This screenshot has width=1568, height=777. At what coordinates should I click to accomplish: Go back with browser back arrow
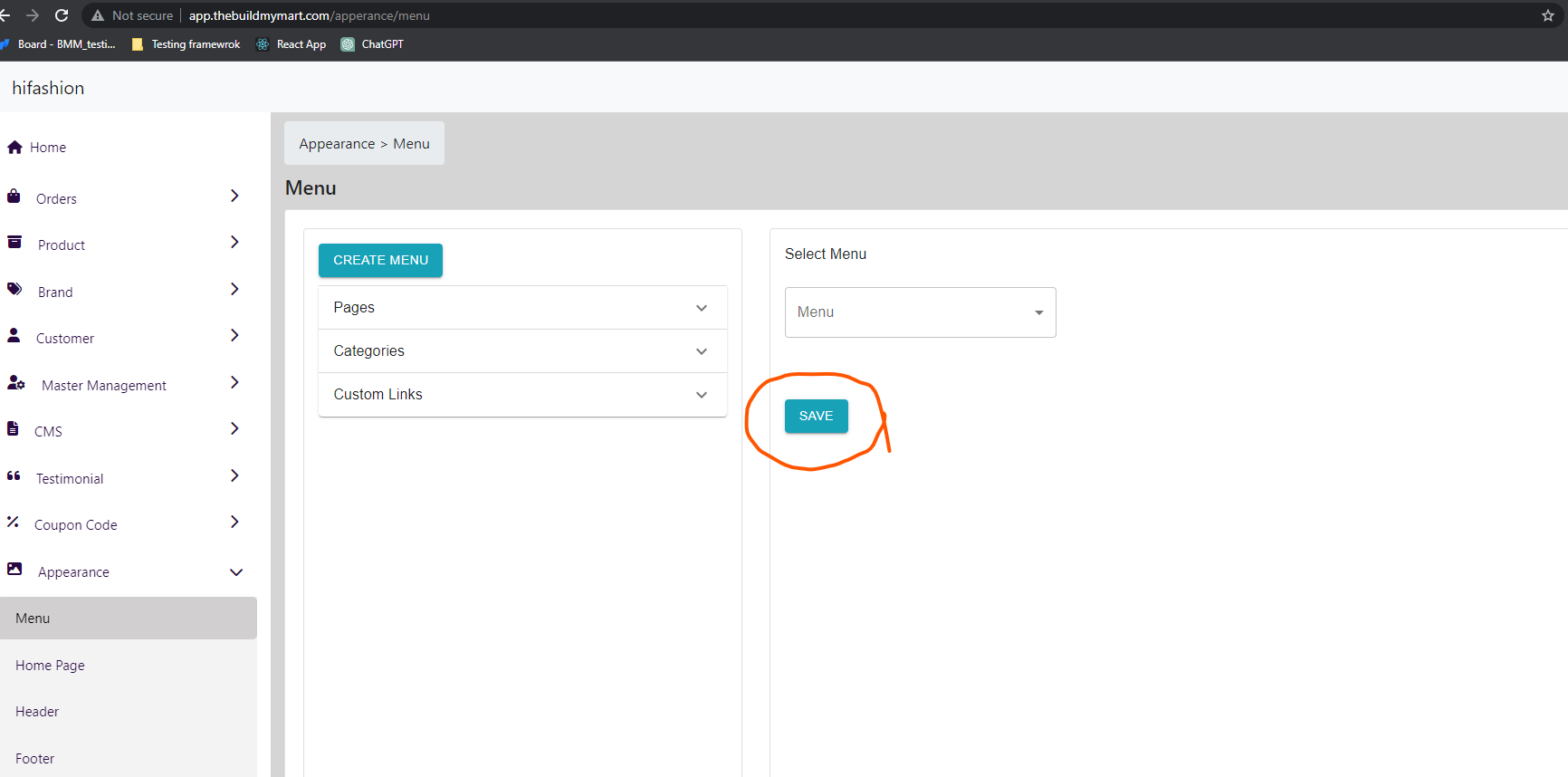click(5, 15)
